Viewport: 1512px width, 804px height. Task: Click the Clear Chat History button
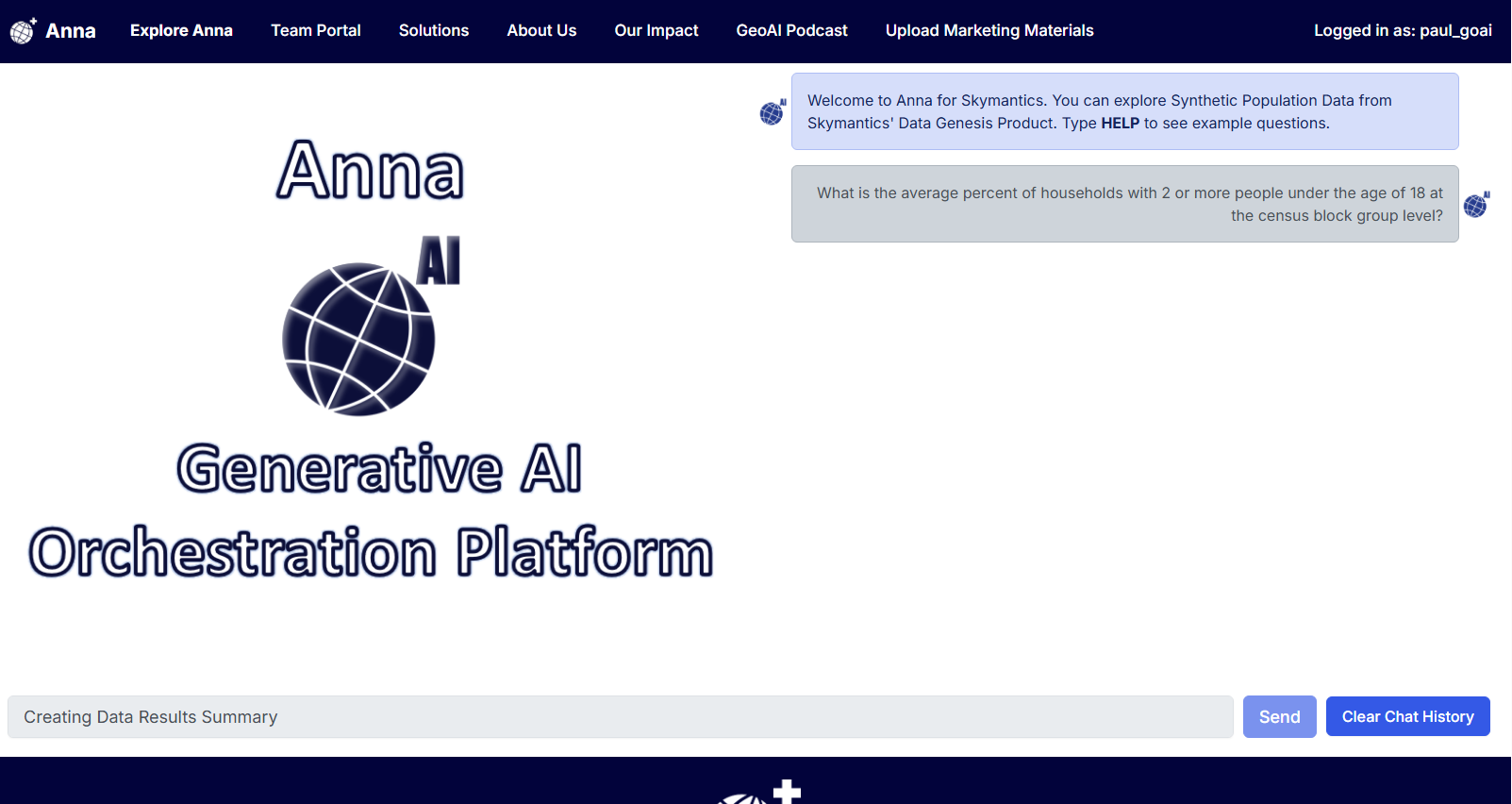1407,716
